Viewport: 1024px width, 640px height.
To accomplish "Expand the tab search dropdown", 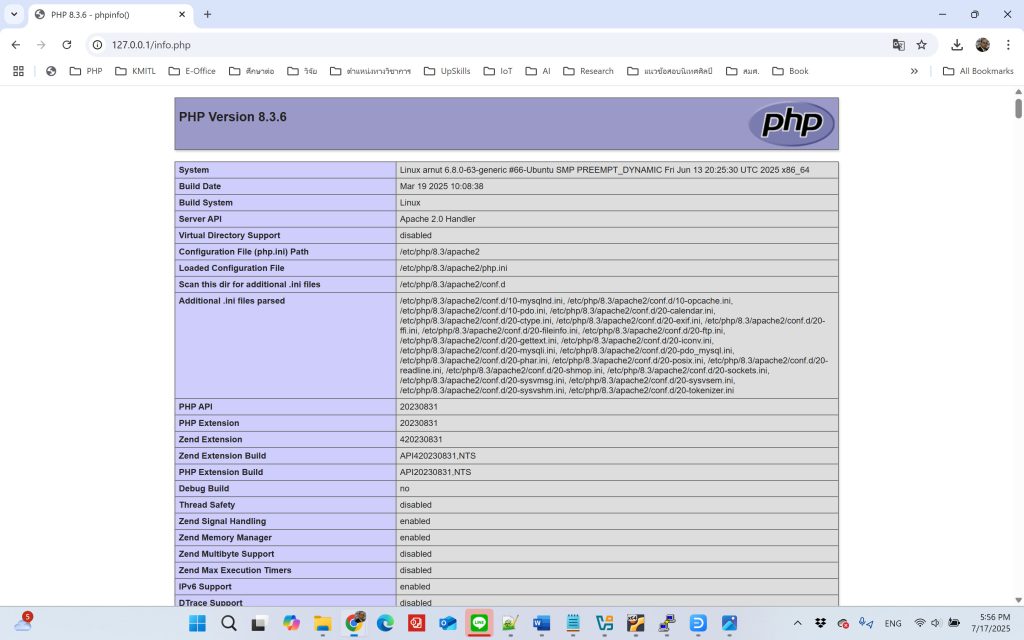I will pyautogui.click(x=14, y=14).
